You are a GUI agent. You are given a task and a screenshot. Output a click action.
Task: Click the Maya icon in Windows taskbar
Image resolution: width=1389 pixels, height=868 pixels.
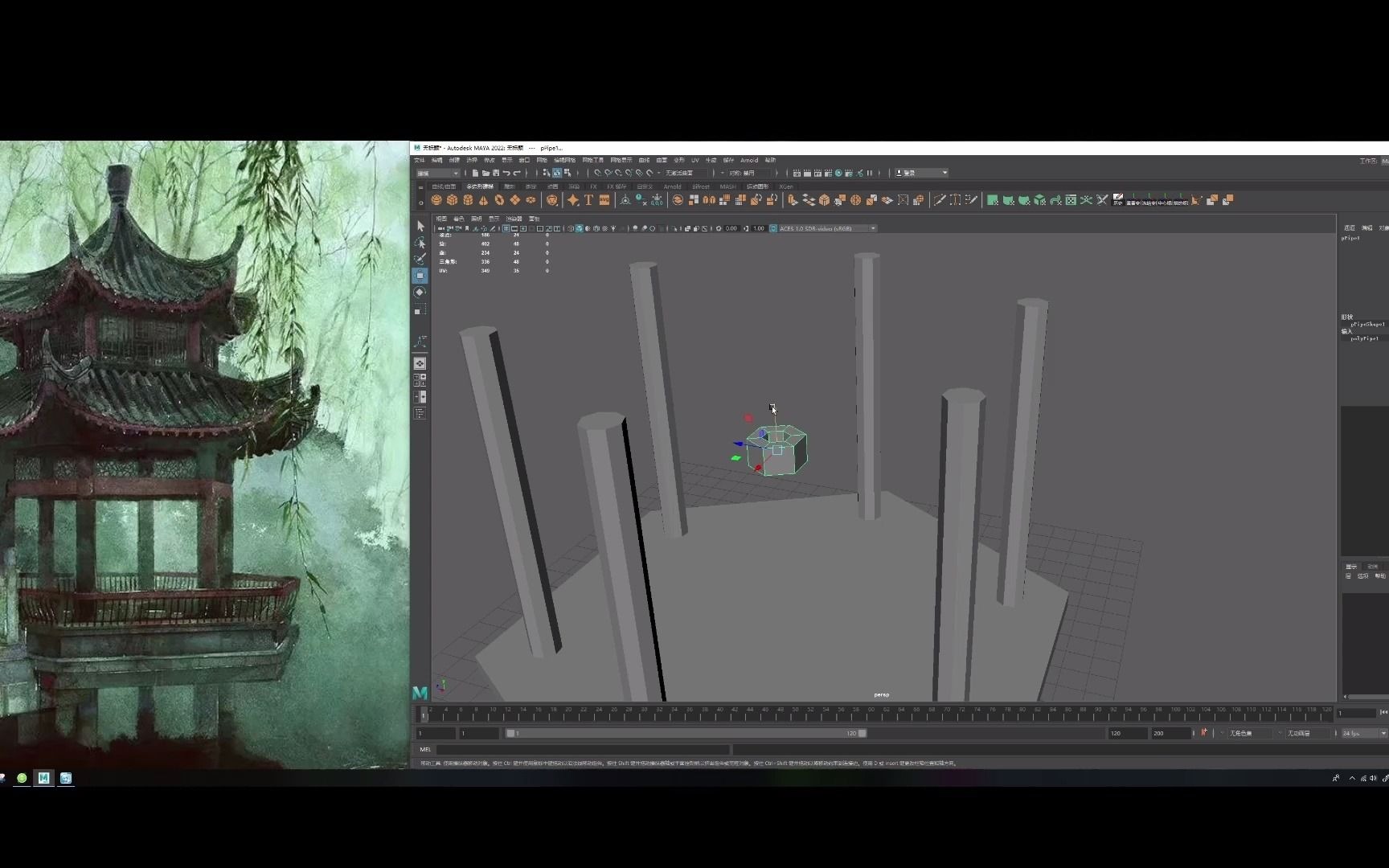[43, 777]
